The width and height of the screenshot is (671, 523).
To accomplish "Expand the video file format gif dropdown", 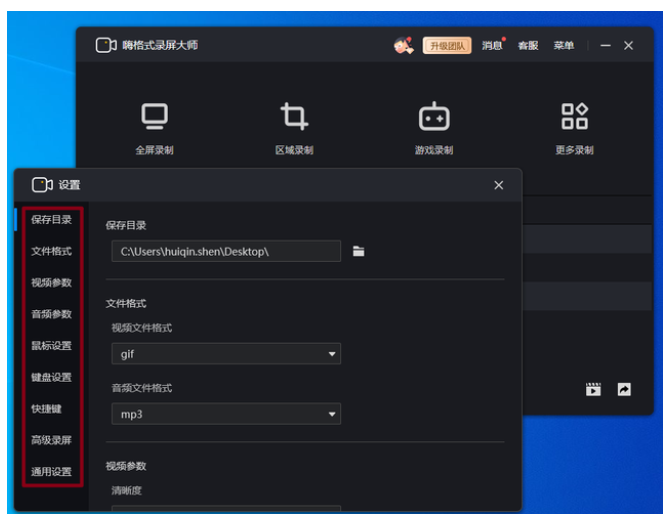I will (x=226, y=354).
